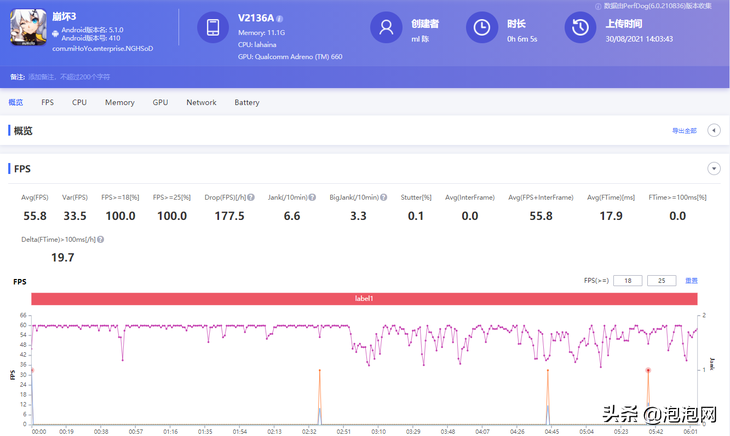The height and width of the screenshot is (436, 730).
Task: Click the Honkai Impact 3 app icon
Action: pyautogui.click(x=28, y=27)
